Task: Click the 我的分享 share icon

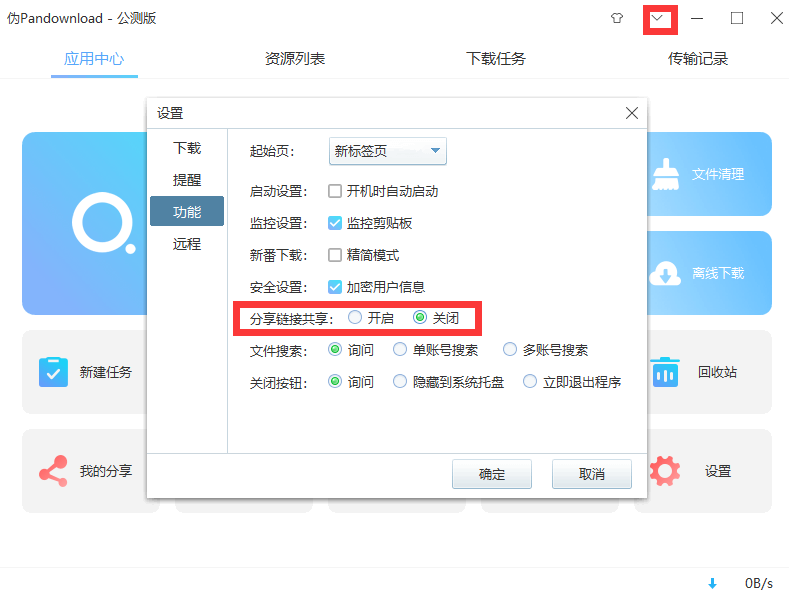Action: tap(52, 471)
